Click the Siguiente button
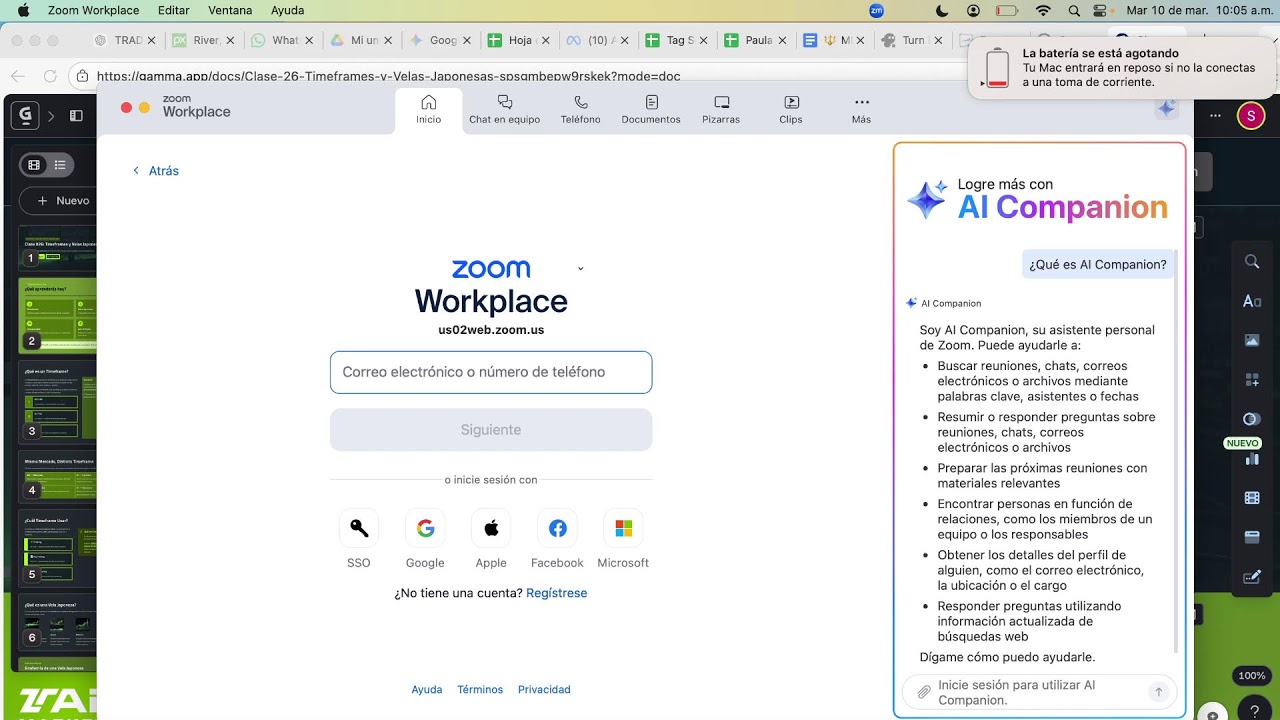The height and width of the screenshot is (720, 1280). point(491,430)
